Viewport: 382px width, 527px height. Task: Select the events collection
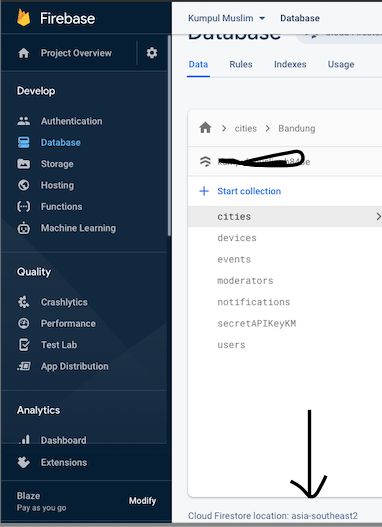coord(234,259)
